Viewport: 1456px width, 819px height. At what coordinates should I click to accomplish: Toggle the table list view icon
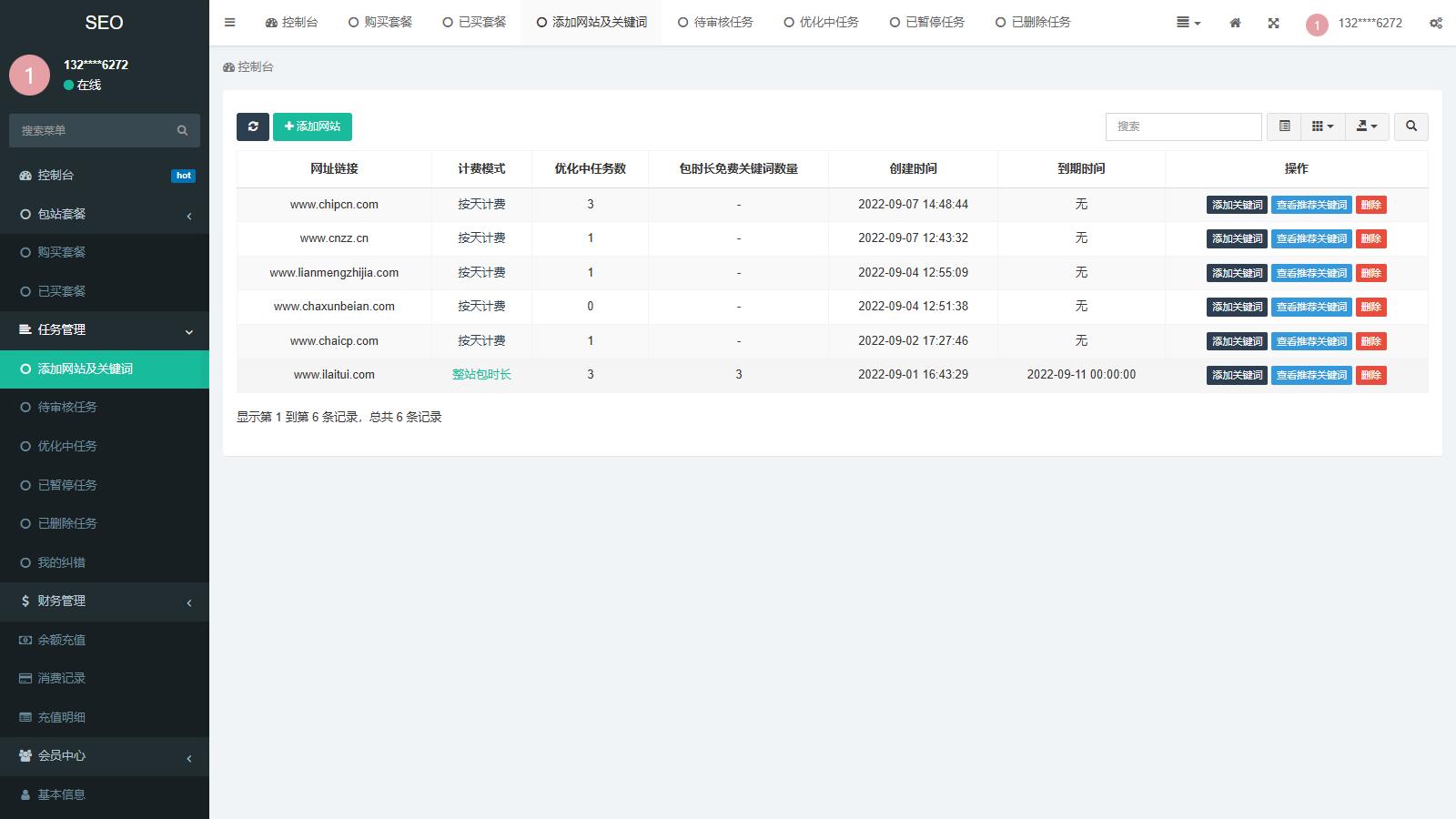pos(1284,126)
